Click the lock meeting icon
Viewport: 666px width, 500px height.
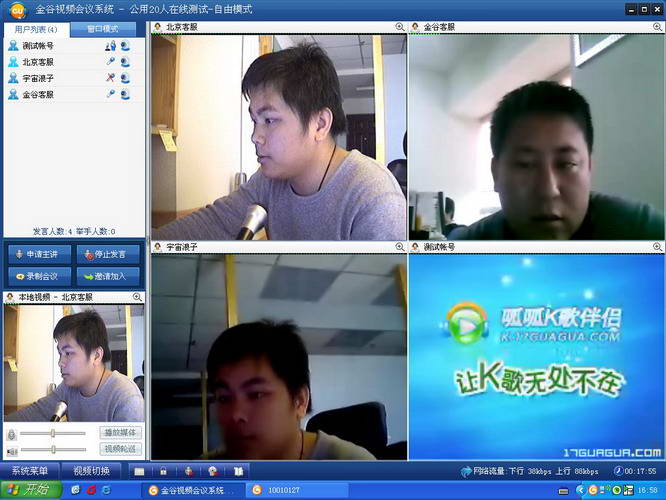[x=163, y=471]
